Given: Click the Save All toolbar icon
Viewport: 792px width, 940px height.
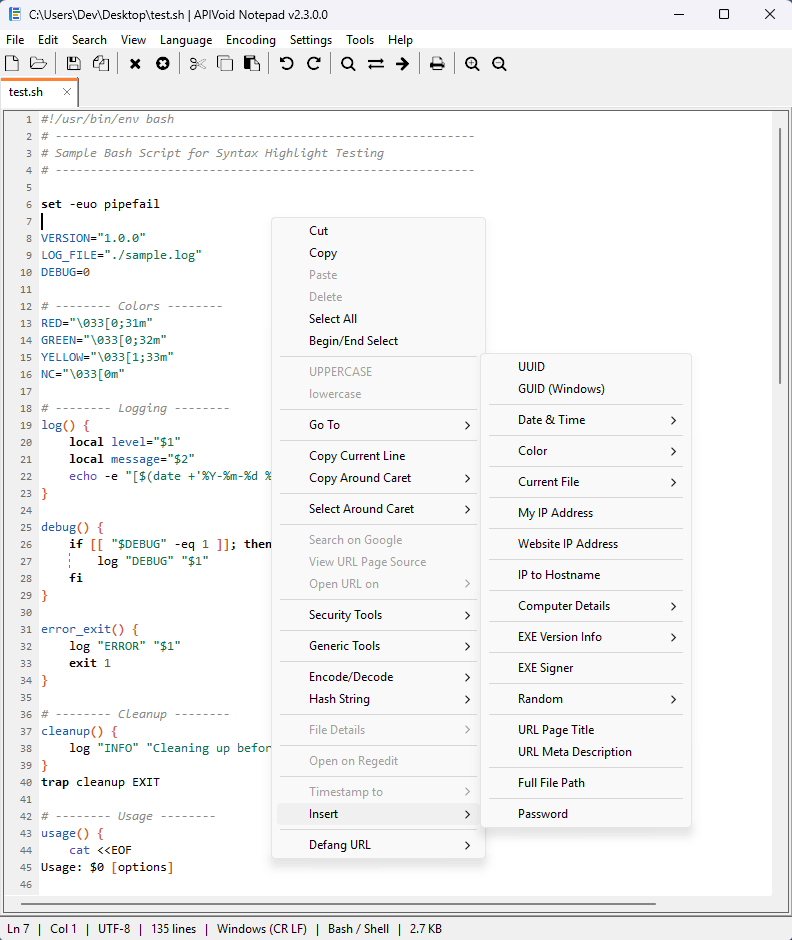Looking at the screenshot, I should point(101,63).
